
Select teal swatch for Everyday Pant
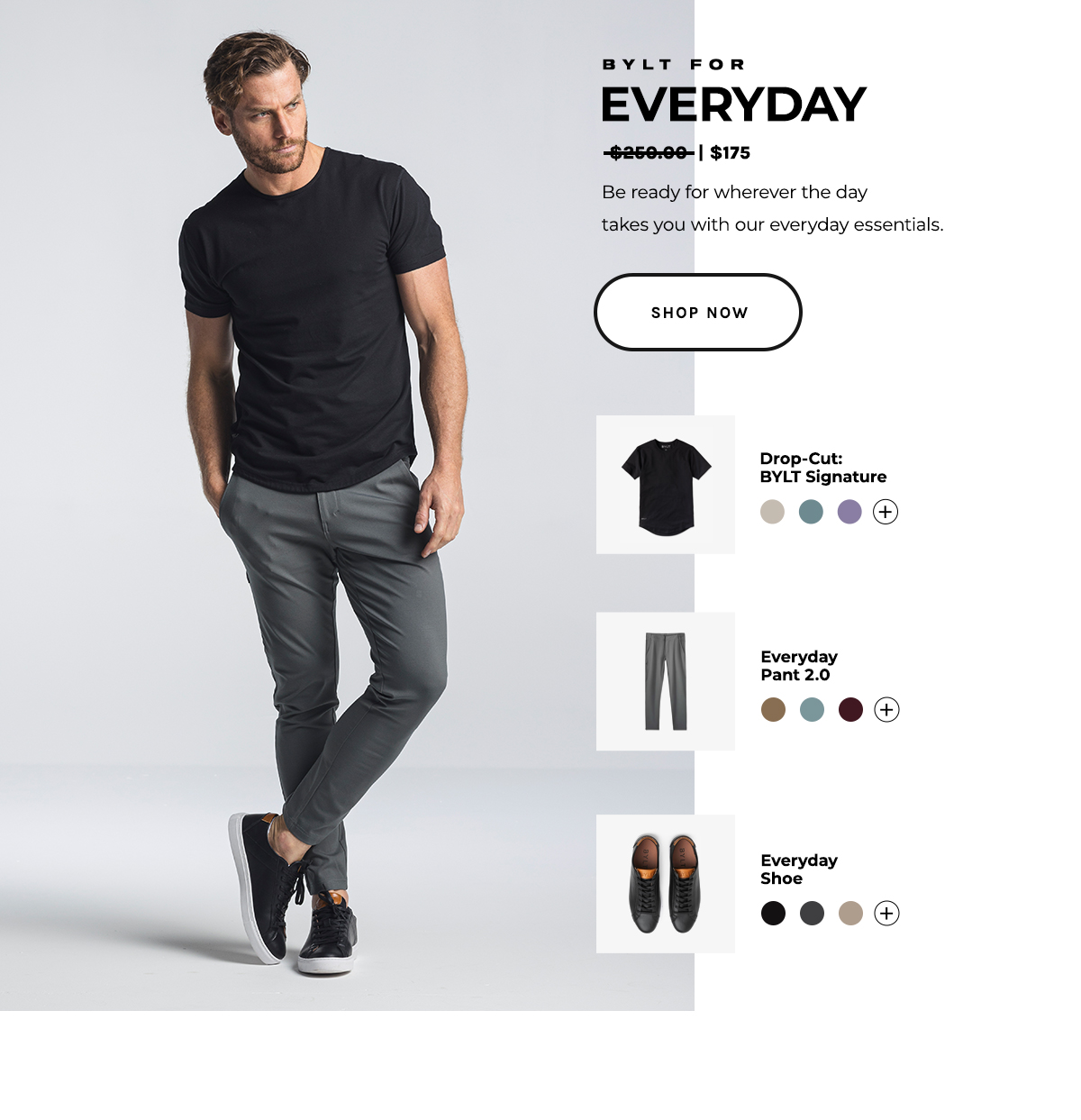(812, 710)
